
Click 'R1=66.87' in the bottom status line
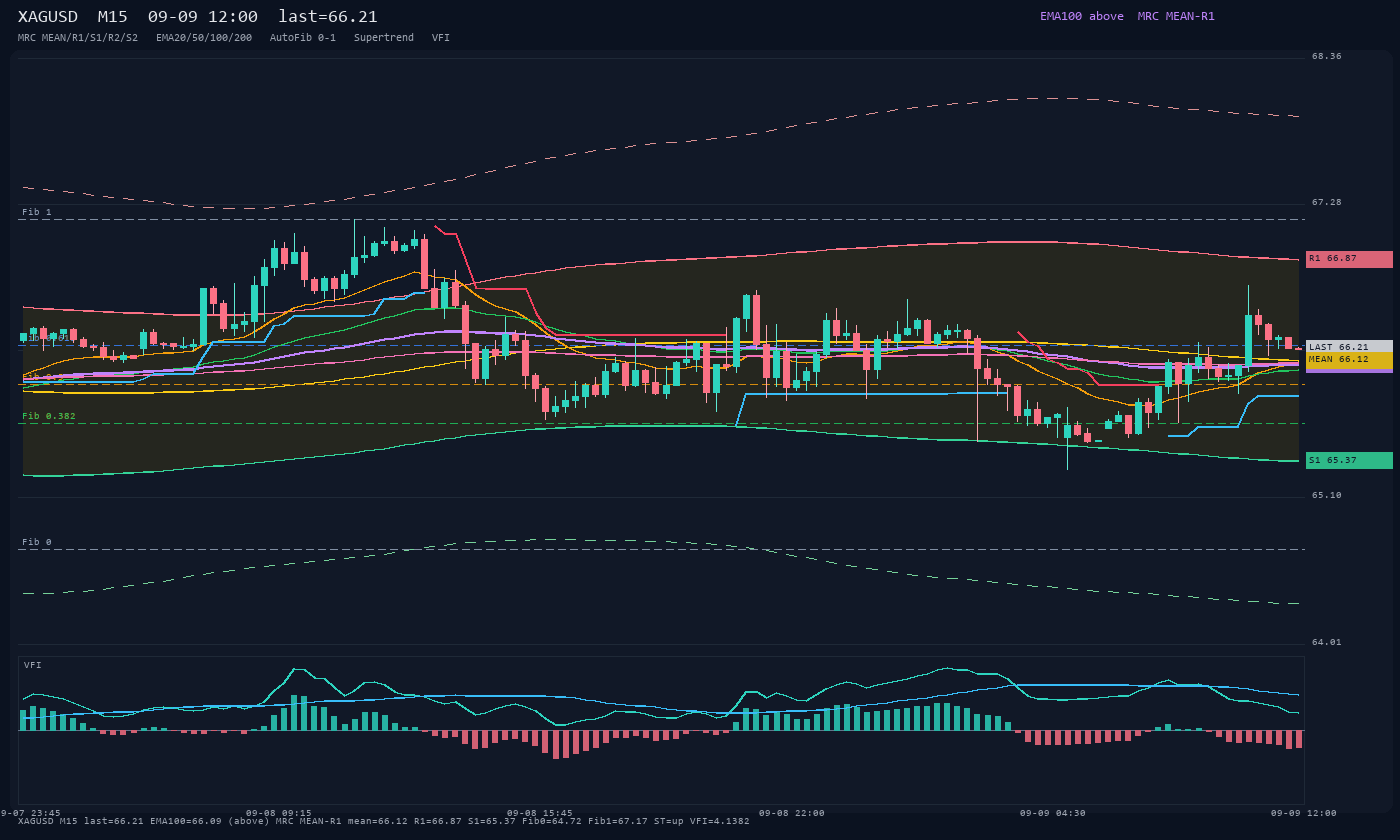pyautogui.click(x=438, y=822)
